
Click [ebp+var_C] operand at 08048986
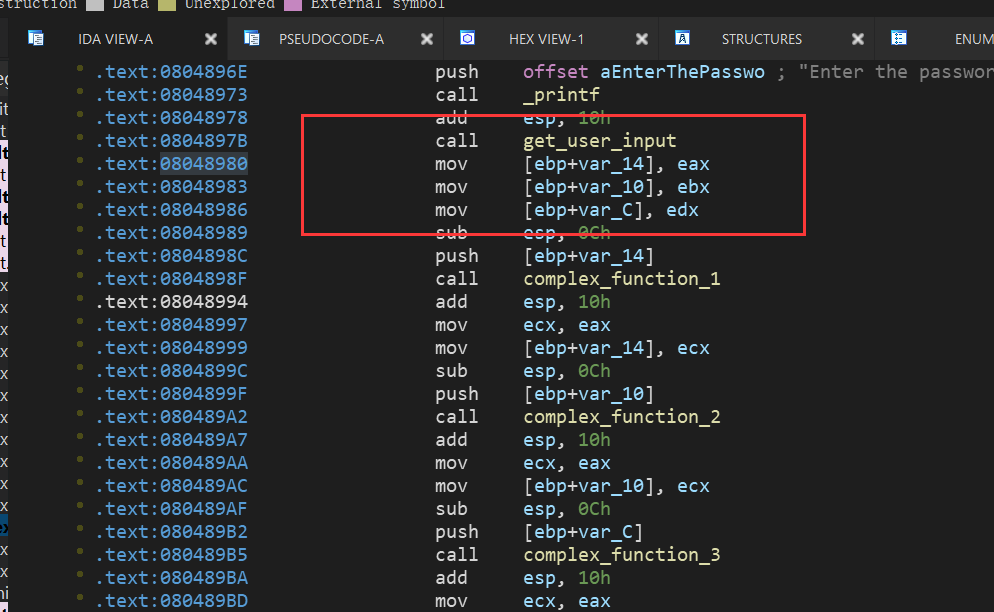(x=583, y=210)
